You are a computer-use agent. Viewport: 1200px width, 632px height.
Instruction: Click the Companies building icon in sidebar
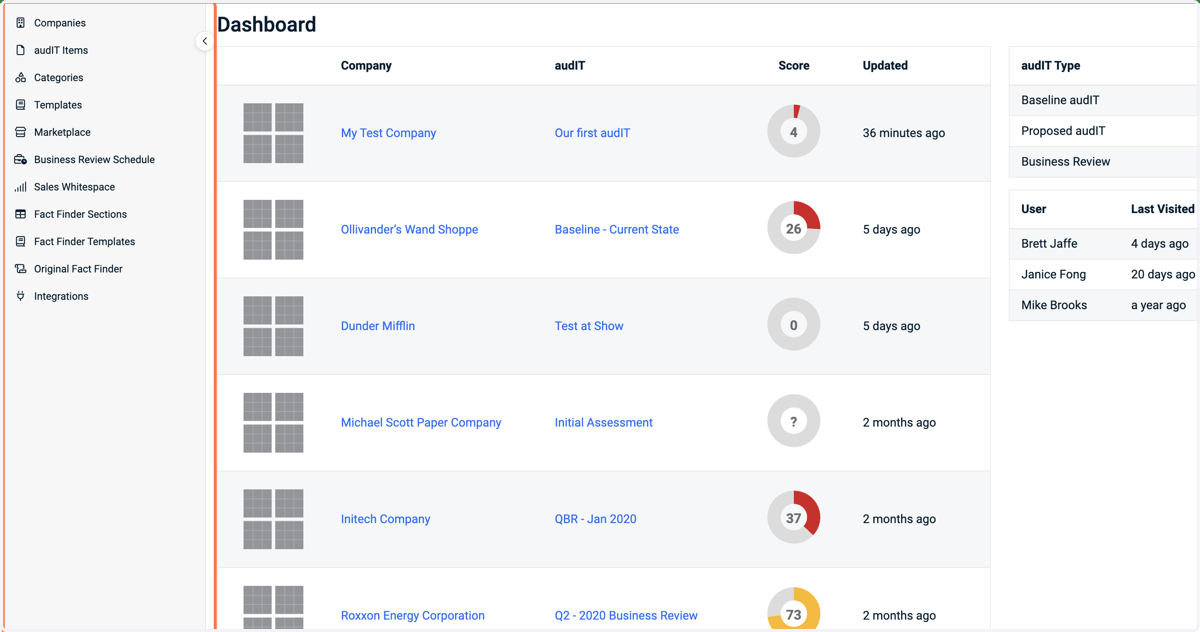click(20, 22)
